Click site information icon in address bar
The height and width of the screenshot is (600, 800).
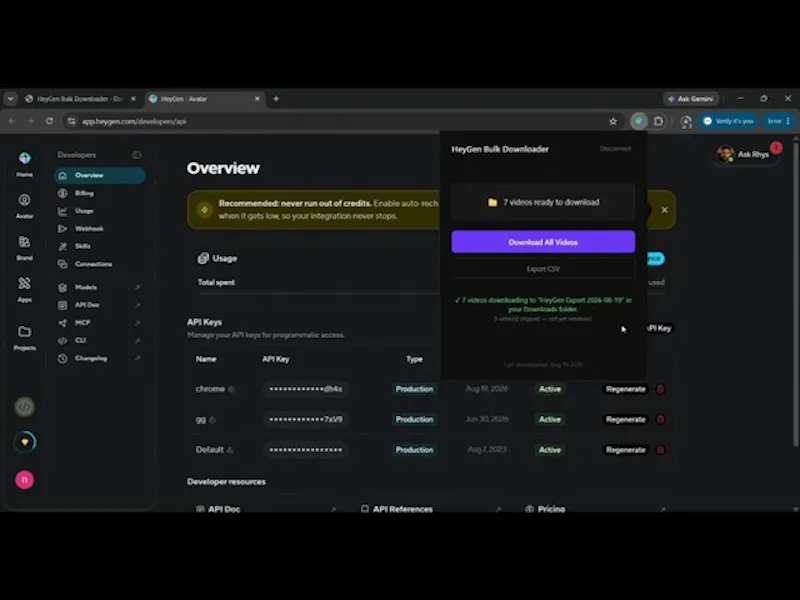coord(71,121)
